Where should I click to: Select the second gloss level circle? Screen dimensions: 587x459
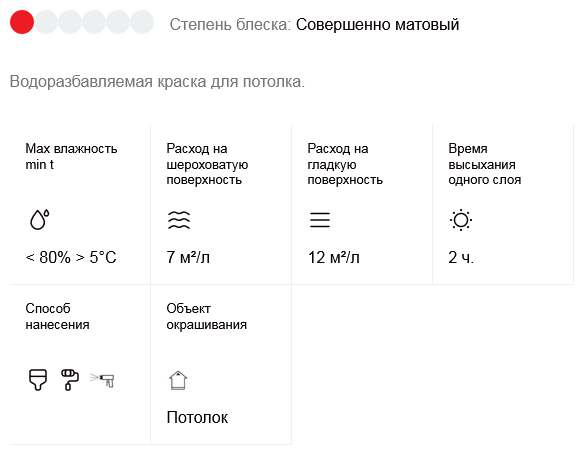46,22
